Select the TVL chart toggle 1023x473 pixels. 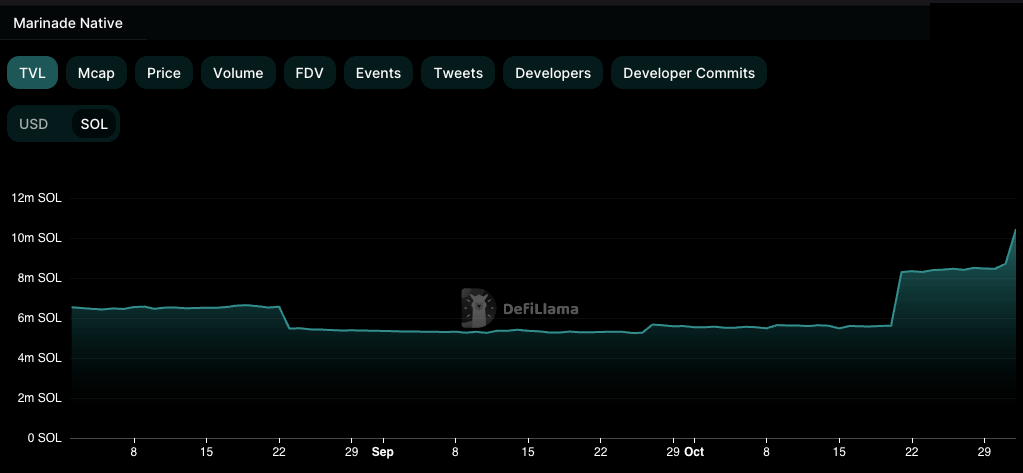tap(33, 73)
